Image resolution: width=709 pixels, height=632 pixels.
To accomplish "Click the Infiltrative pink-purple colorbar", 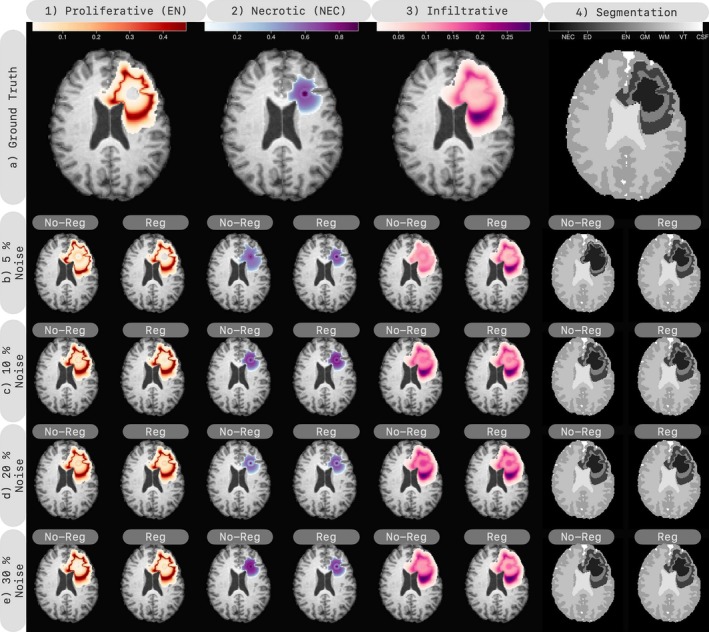I will tap(454, 27).
